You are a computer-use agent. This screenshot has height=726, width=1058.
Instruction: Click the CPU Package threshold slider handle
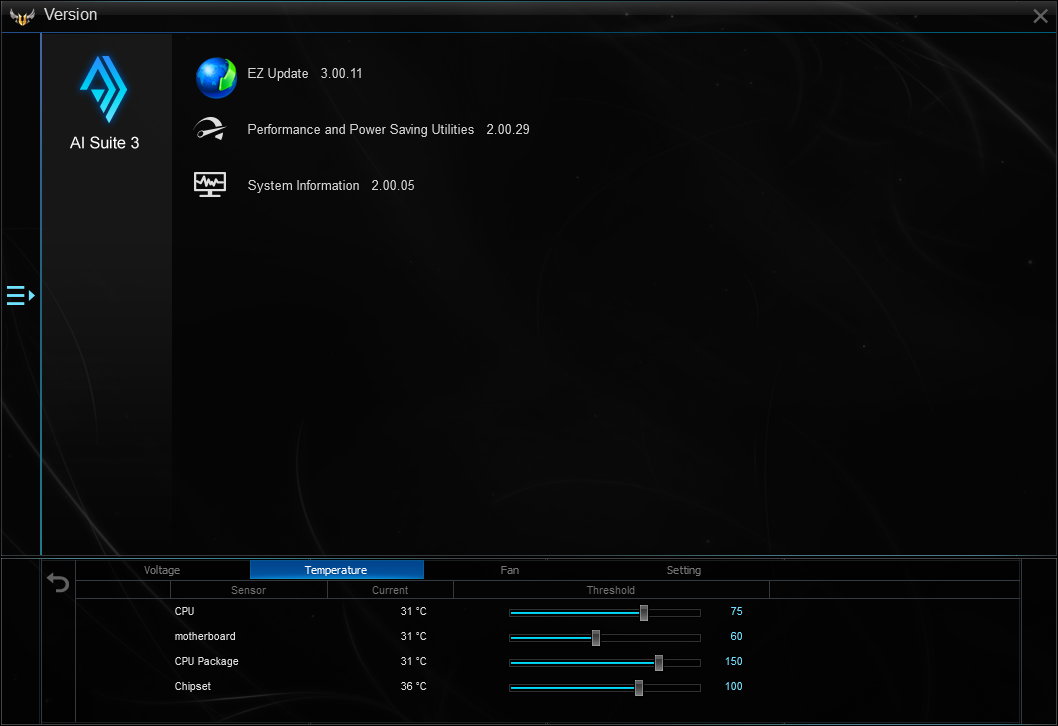pyautogui.click(x=659, y=663)
